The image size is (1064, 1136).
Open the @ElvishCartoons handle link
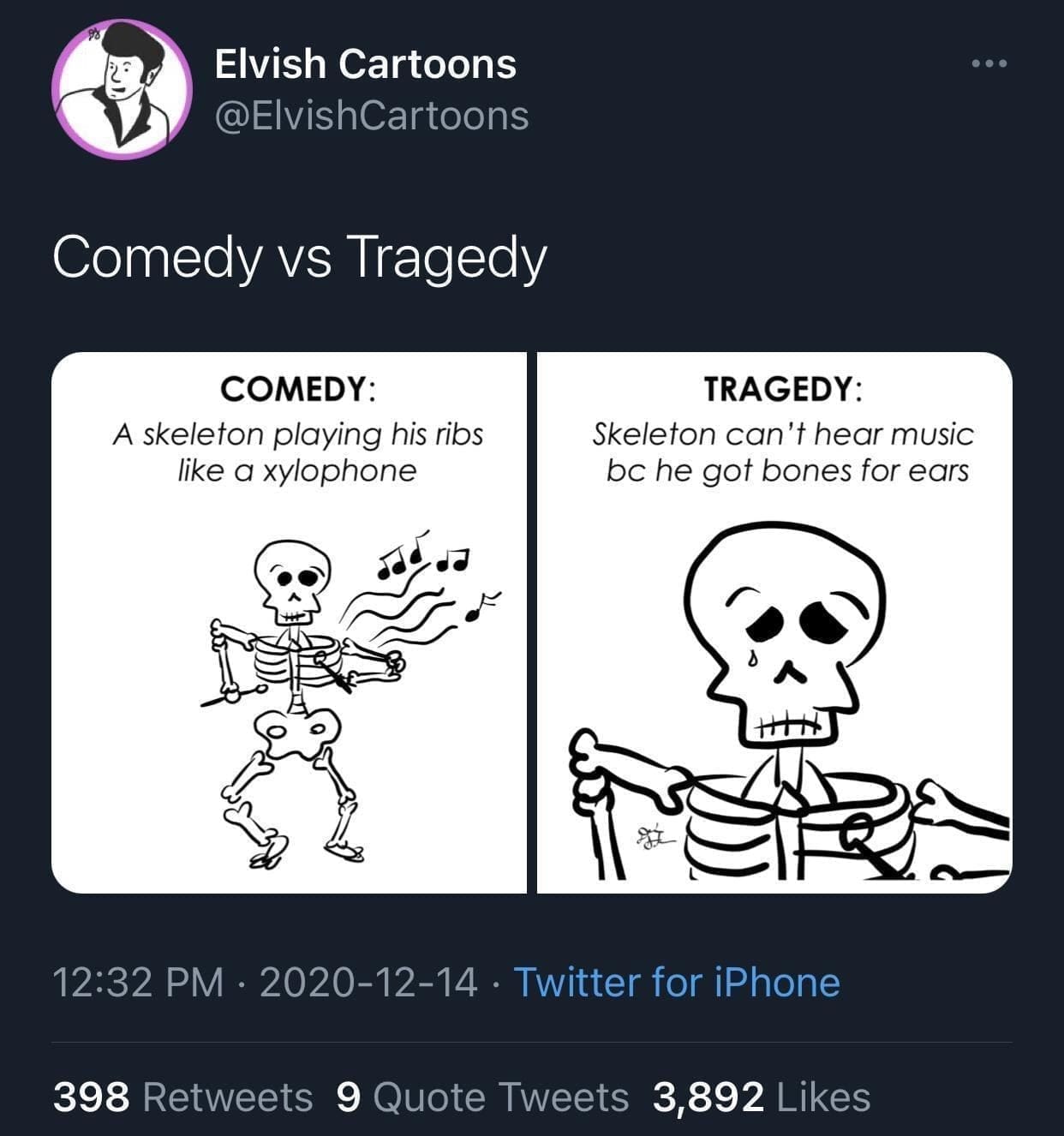point(371,116)
